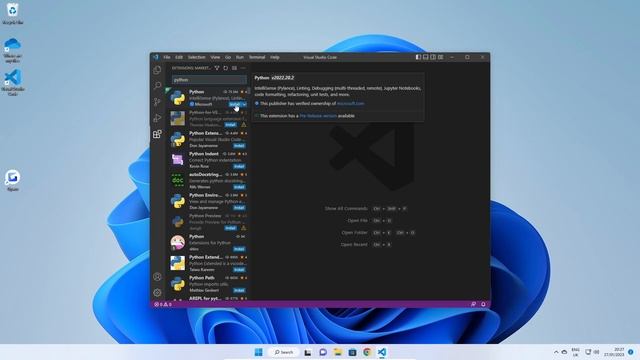640x360 pixels.
Task: Open the taskbar Search box
Action: click(x=284, y=352)
